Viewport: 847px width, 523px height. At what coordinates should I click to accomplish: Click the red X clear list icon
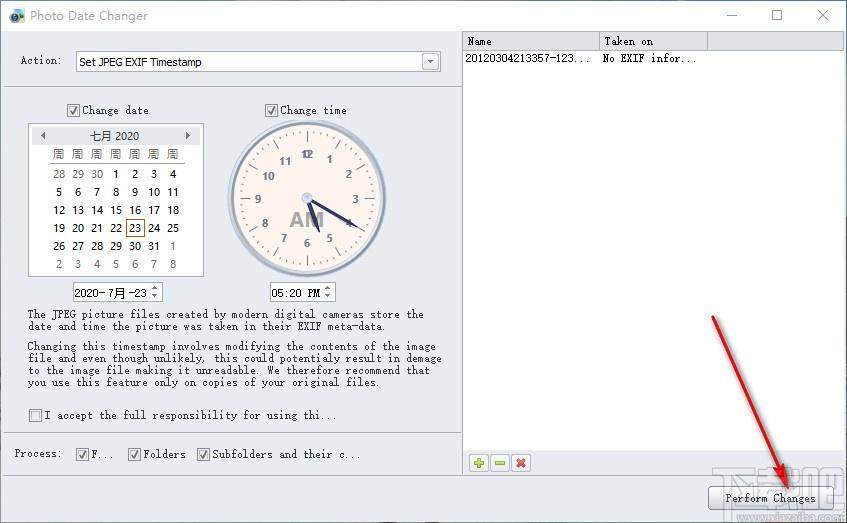pos(521,463)
